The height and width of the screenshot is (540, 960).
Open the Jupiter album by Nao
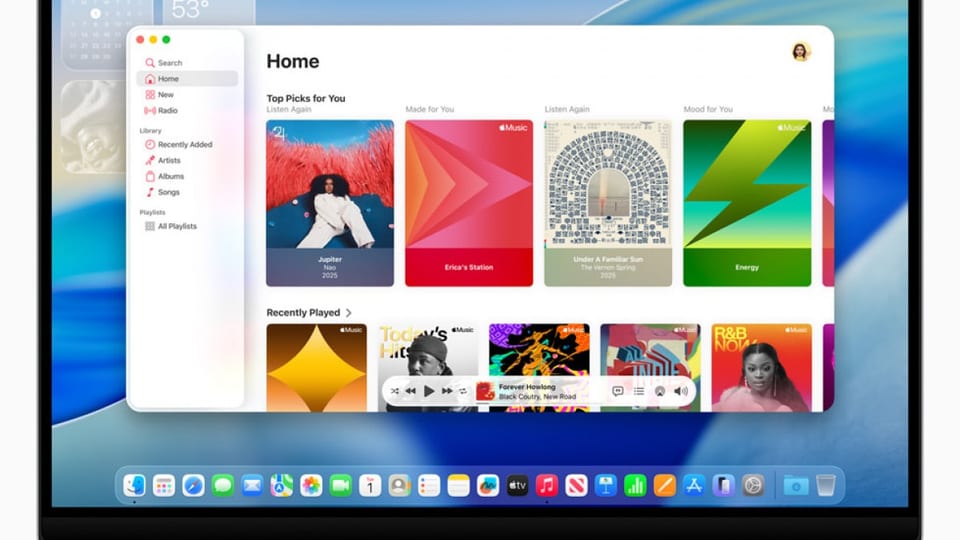330,203
